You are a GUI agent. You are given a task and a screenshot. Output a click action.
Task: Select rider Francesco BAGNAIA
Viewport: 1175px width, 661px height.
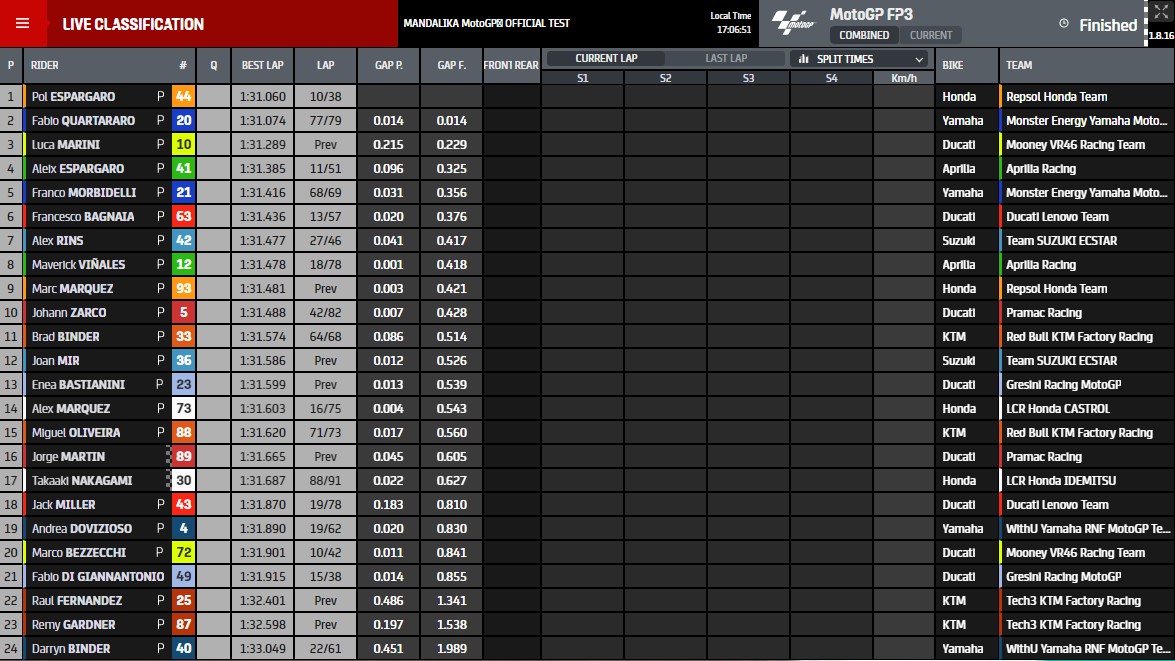82,217
